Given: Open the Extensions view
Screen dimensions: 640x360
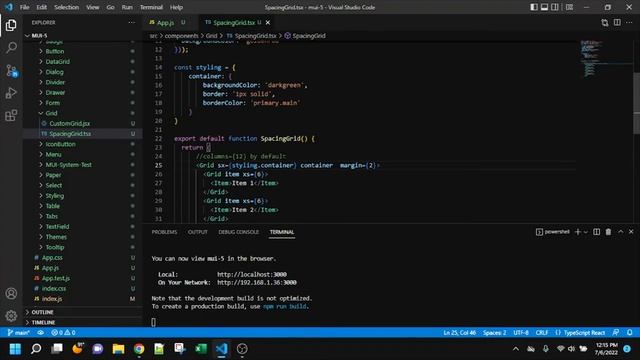Looking at the screenshot, I should 11,116.
